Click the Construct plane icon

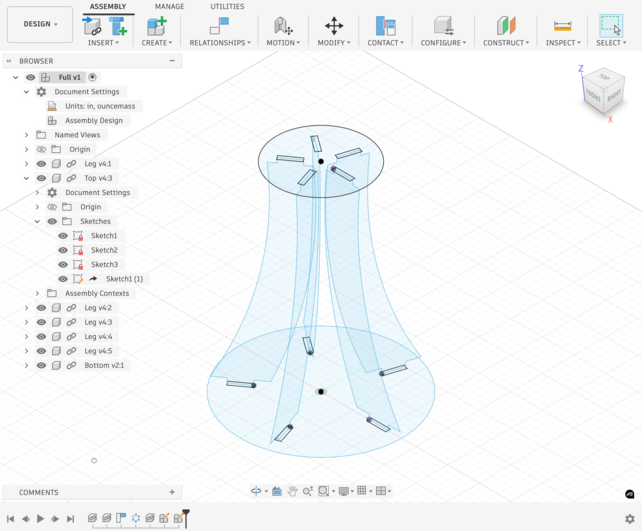pyautogui.click(x=506, y=26)
